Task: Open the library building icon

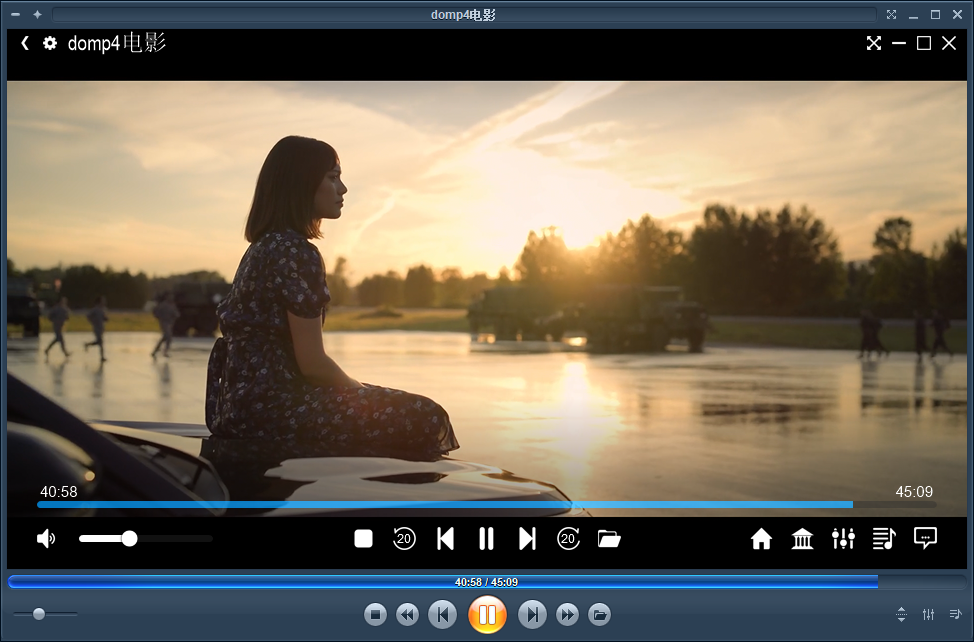Action: point(802,539)
